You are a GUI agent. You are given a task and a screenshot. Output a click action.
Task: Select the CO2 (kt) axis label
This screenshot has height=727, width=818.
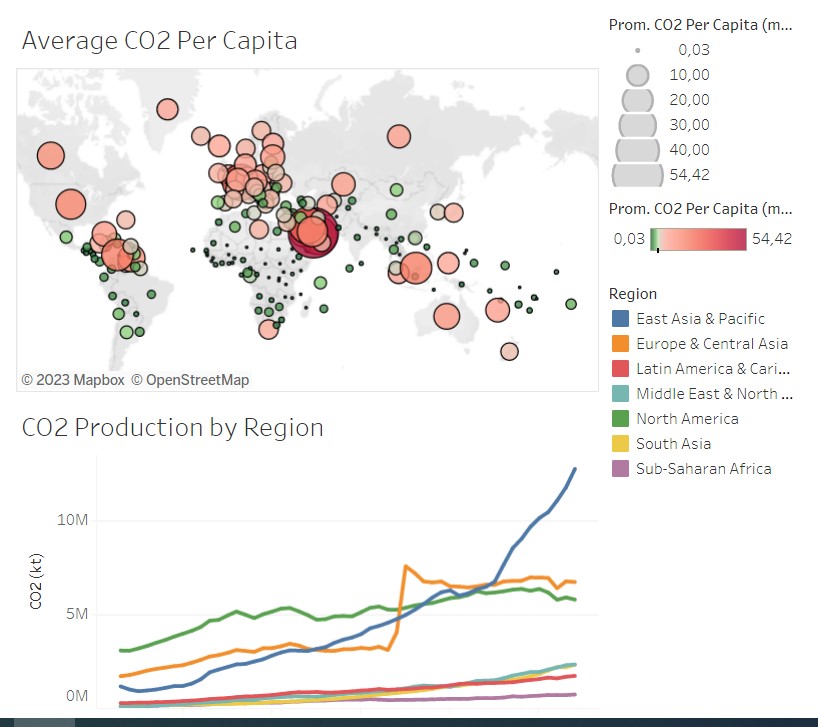35,581
